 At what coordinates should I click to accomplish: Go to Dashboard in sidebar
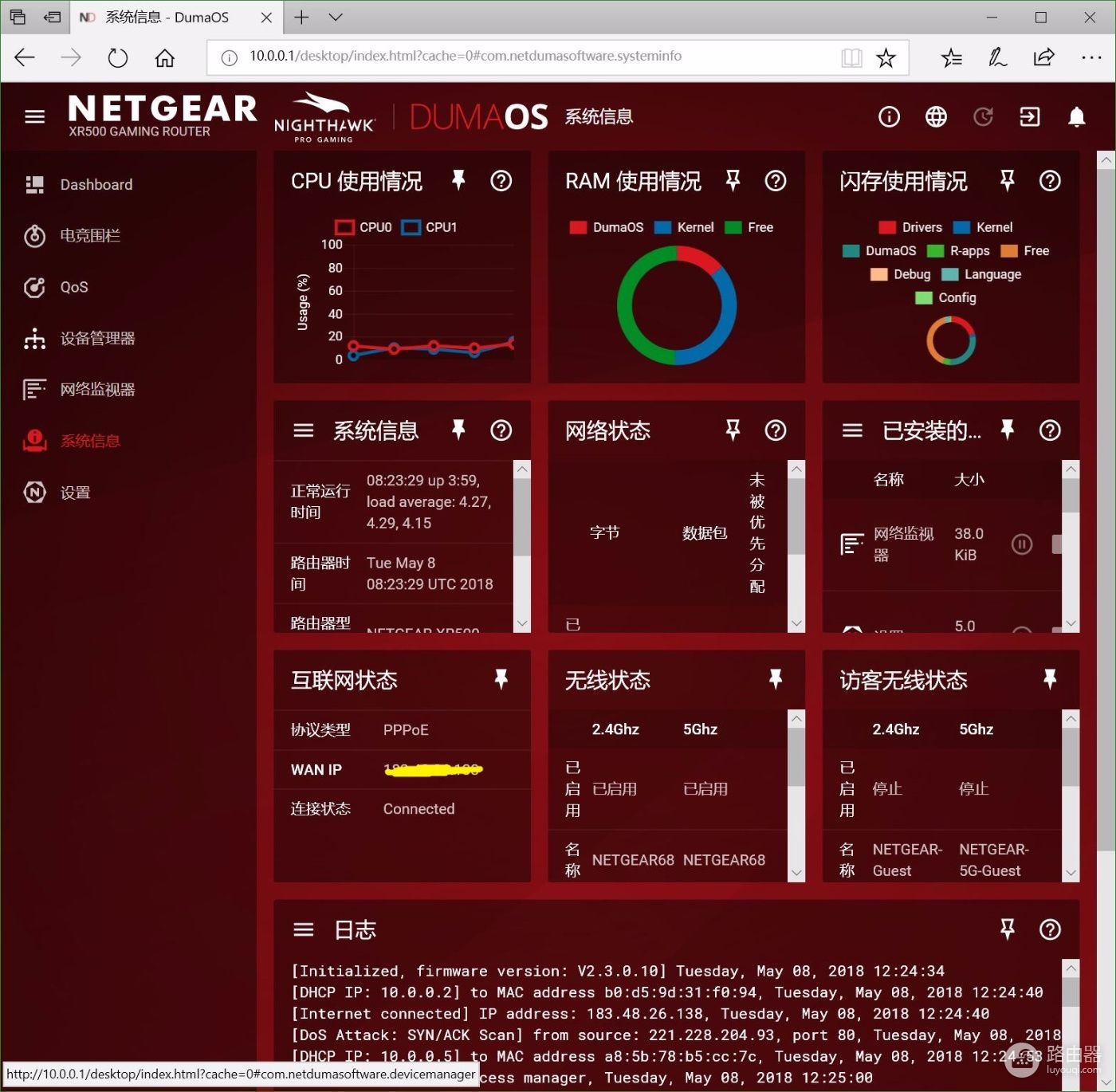pyautogui.click(x=96, y=185)
